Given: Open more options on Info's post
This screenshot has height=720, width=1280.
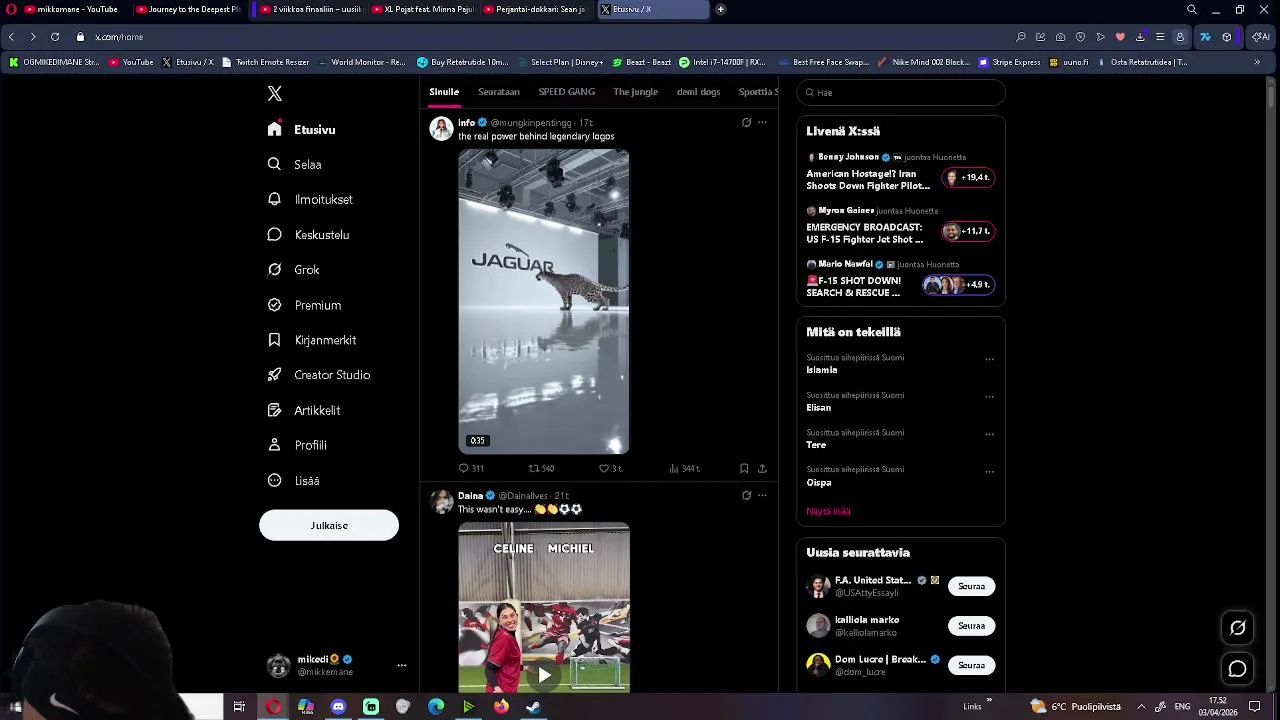Looking at the screenshot, I should (x=762, y=123).
